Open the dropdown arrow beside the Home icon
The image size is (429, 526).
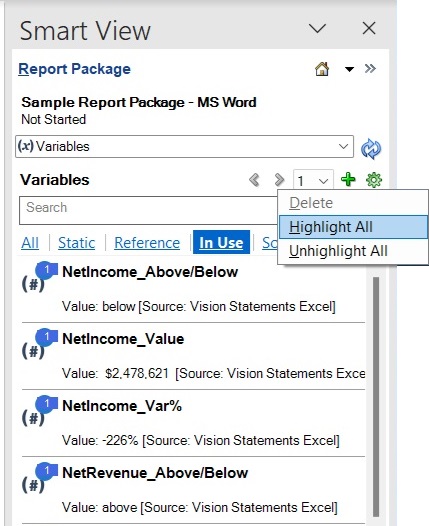point(349,69)
